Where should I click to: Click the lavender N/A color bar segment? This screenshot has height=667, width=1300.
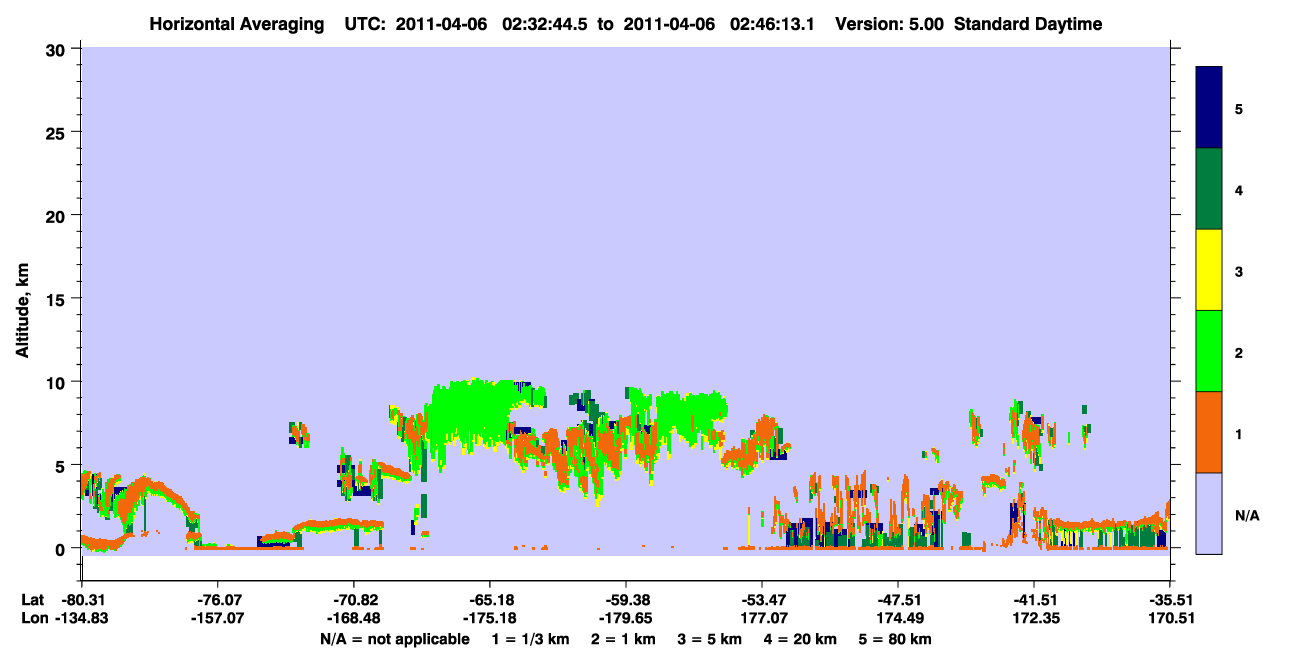pos(1209,513)
